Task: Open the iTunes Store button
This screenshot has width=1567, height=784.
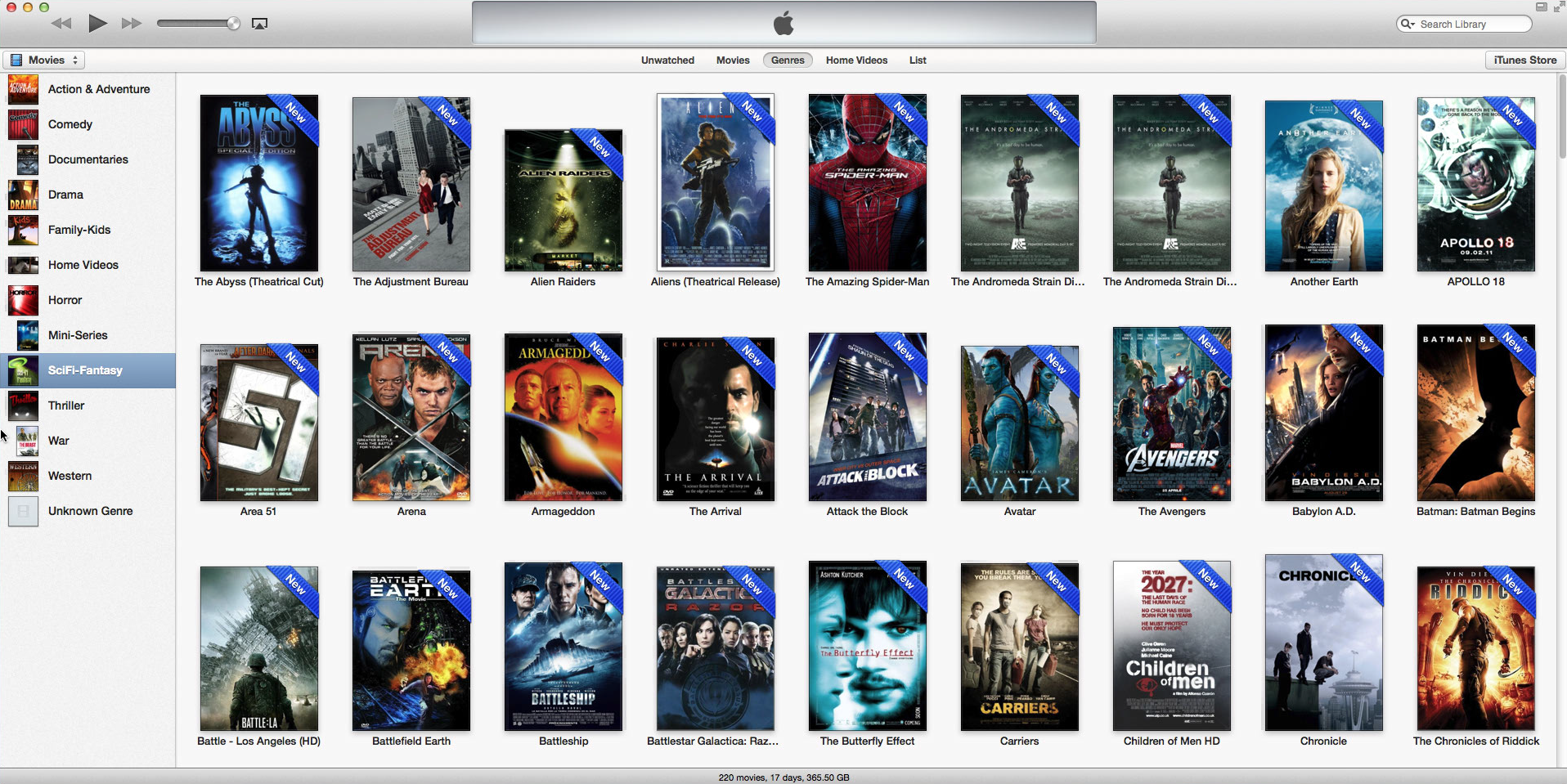Action: pos(1524,60)
